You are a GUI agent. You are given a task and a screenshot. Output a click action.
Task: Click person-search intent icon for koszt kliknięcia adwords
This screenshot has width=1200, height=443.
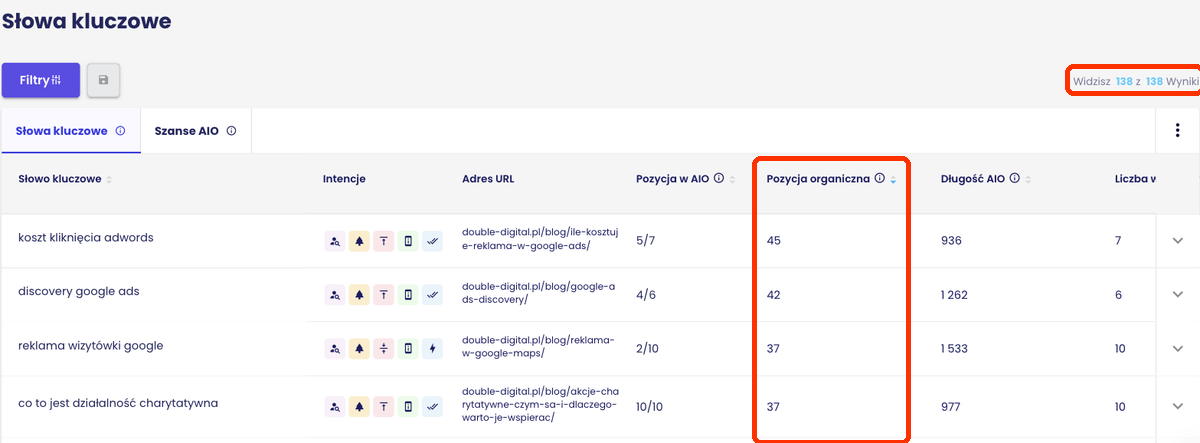click(x=334, y=240)
